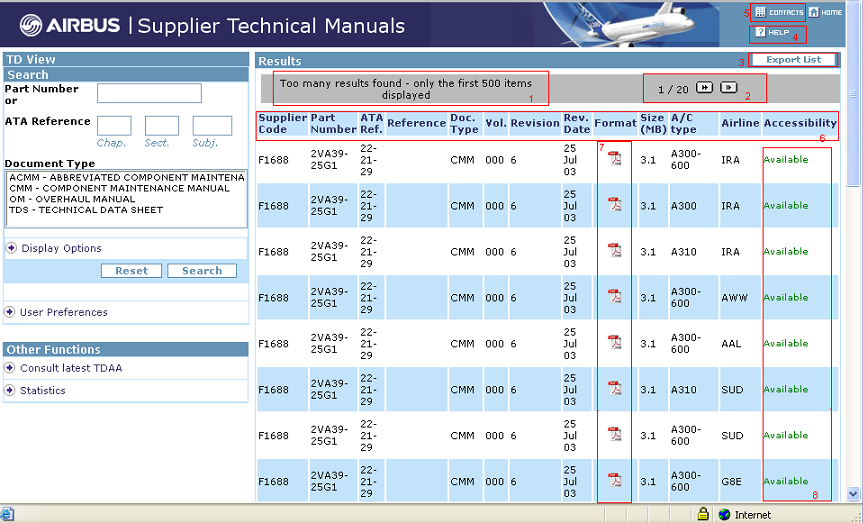The height and width of the screenshot is (523, 863).
Task: Click the 1 / 20 page indicator
Action: pos(673,89)
